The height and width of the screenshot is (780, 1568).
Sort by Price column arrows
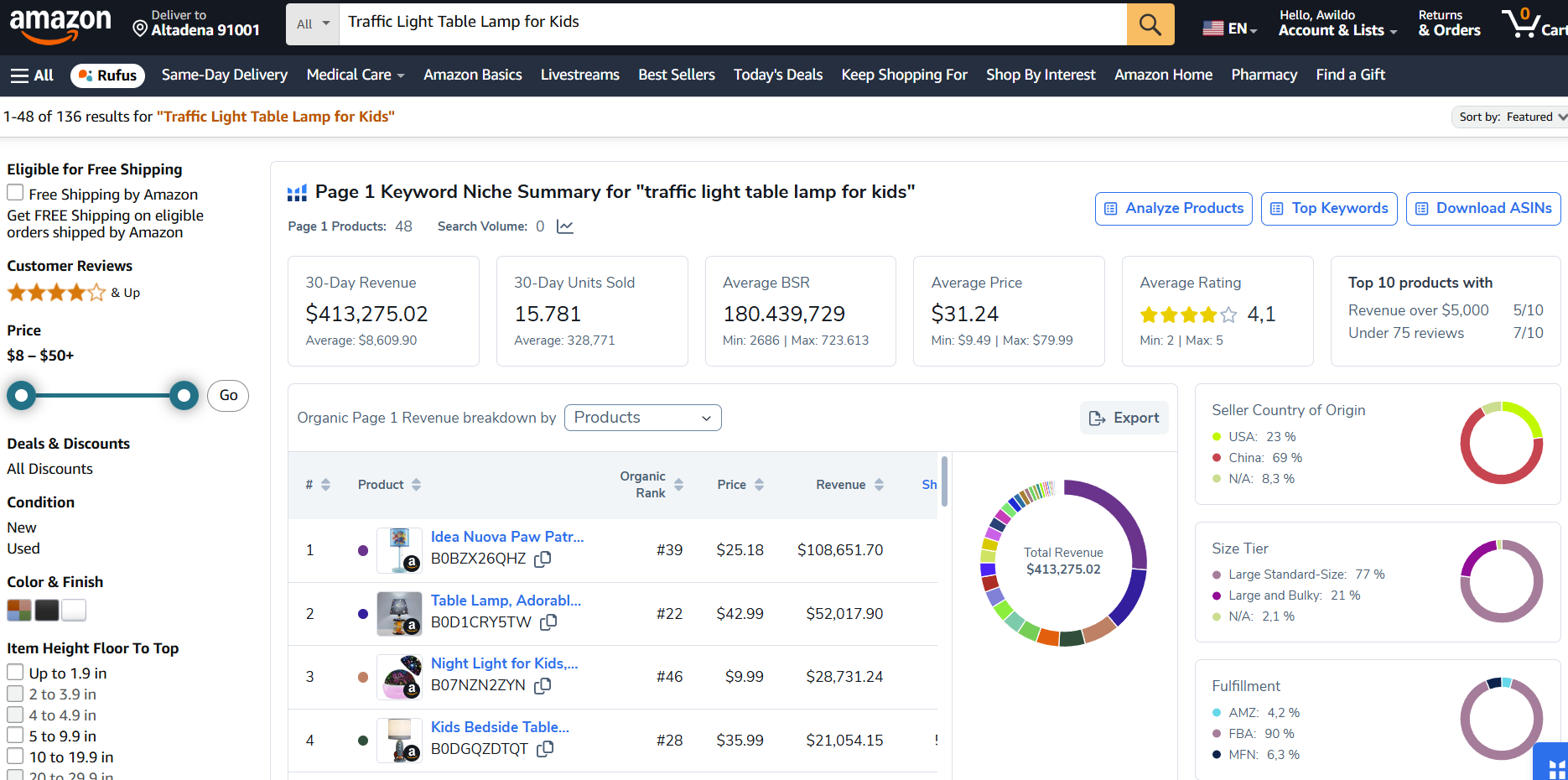click(760, 485)
